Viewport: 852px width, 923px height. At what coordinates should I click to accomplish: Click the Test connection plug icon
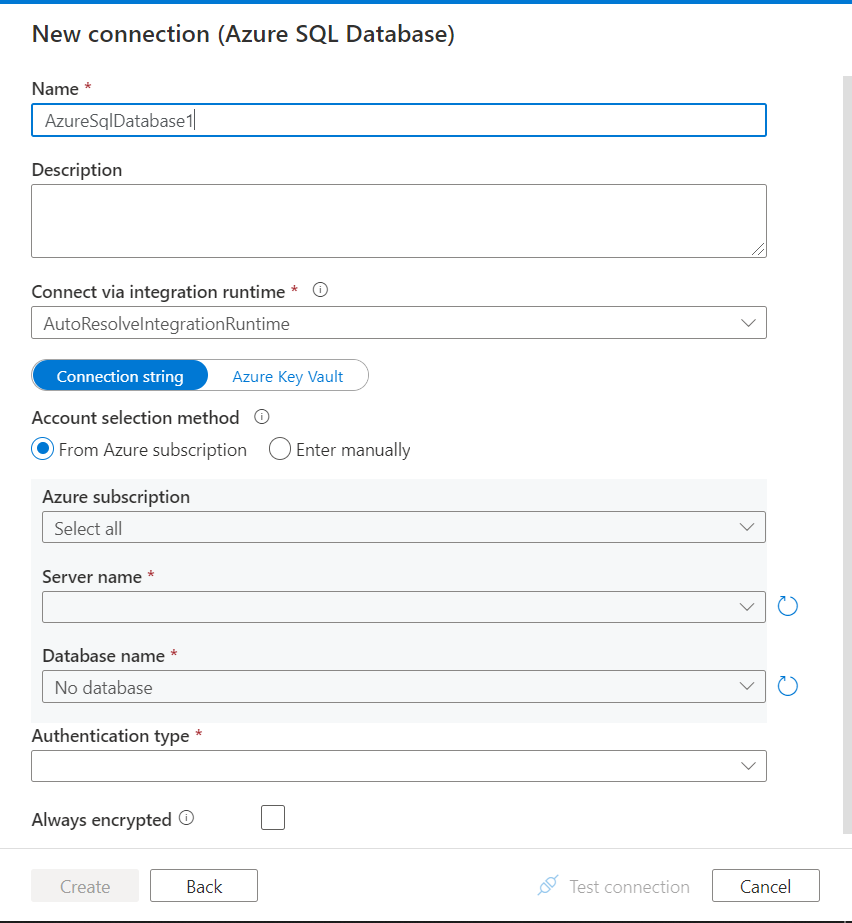pos(548,886)
